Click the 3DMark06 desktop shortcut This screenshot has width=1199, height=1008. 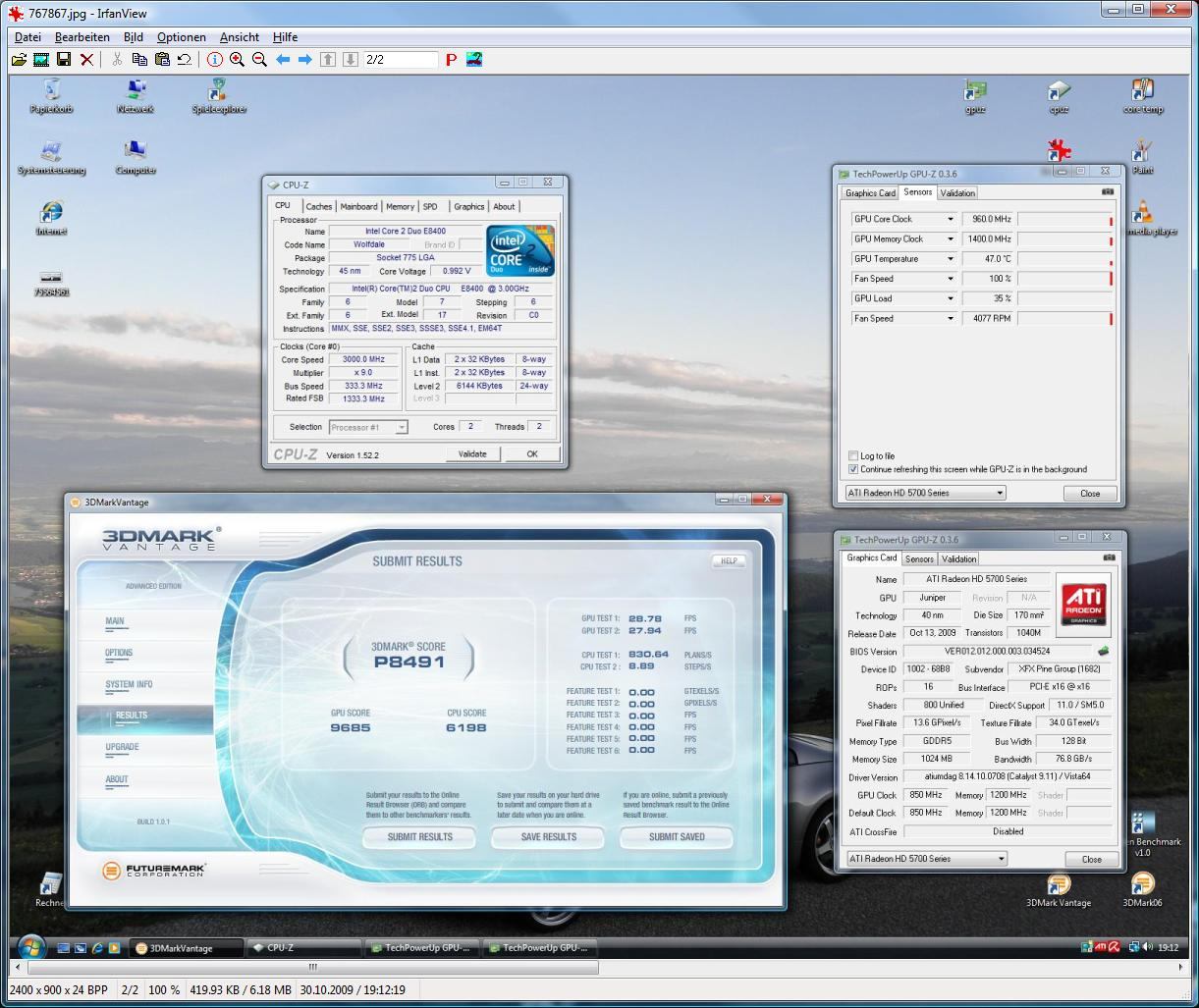(1142, 890)
